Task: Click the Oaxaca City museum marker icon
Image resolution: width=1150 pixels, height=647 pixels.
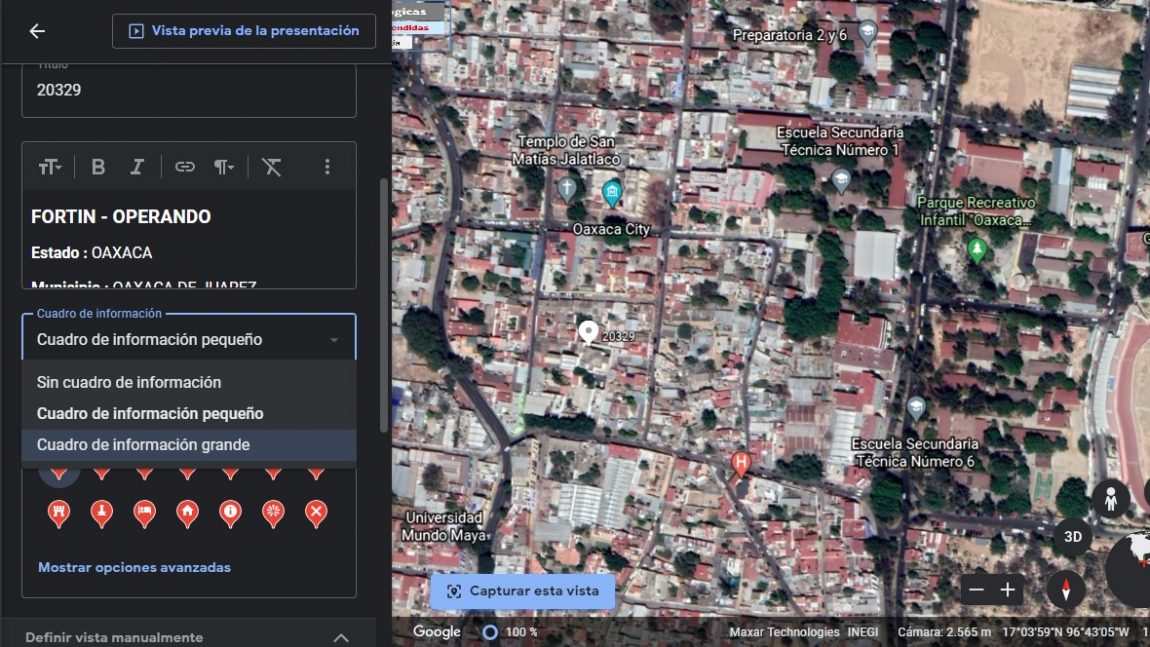Action: (x=612, y=193)
